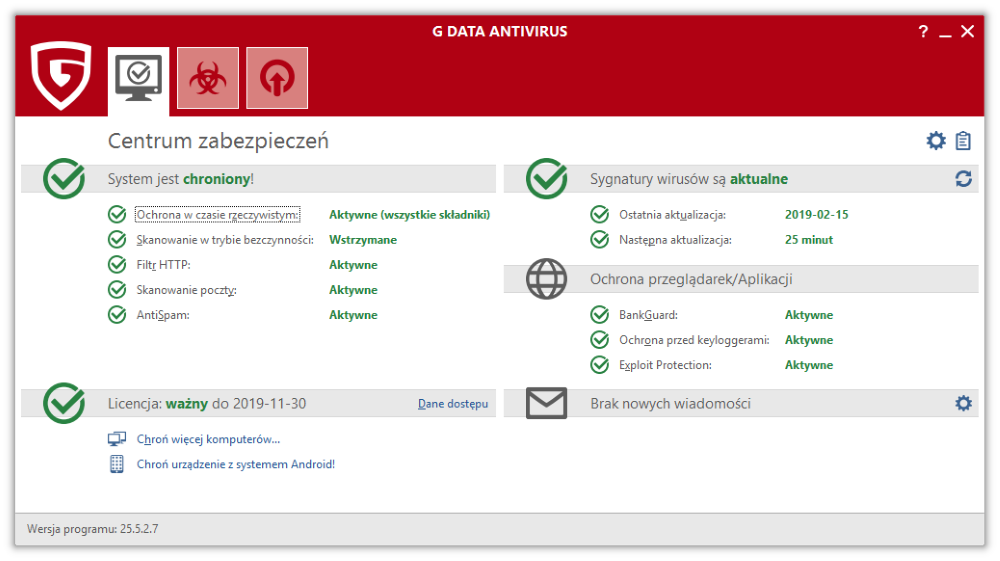
Task: Click the Wstrzymane status text
Action: [363, 240]
